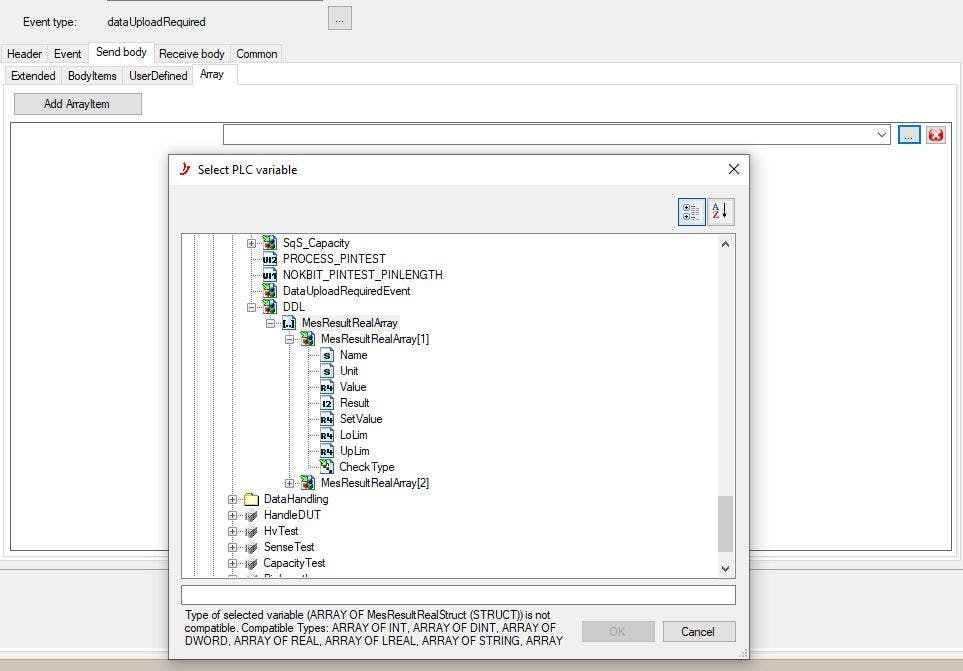Image resolution: width=963 pixels, height=671 pixels.
Task: Select the PROCESS_PINTEST variable
Action: pyautogui.click(x=333, y=259)
